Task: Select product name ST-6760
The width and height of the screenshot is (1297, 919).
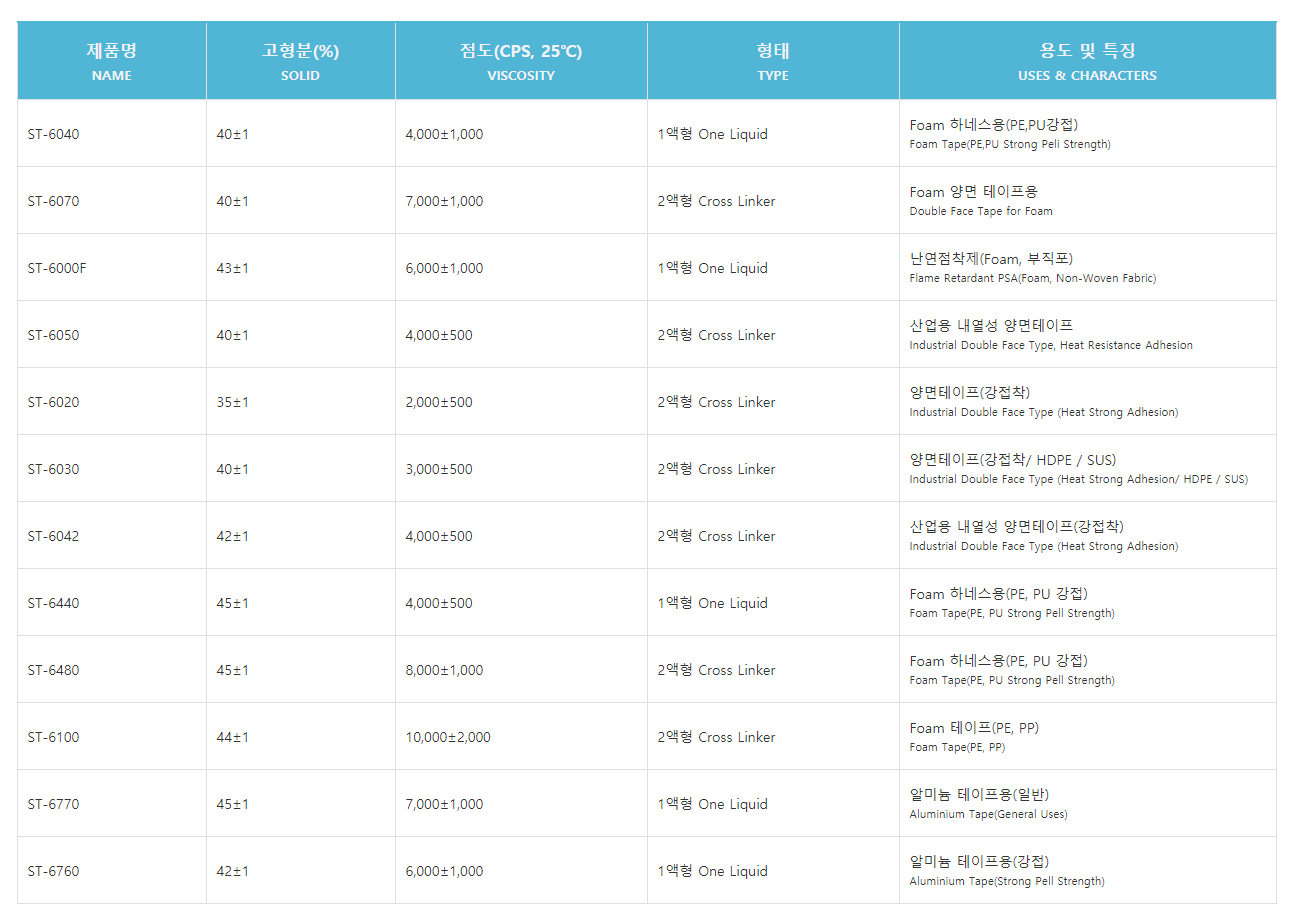Action: pyautogui.click(x=53, y=871)
